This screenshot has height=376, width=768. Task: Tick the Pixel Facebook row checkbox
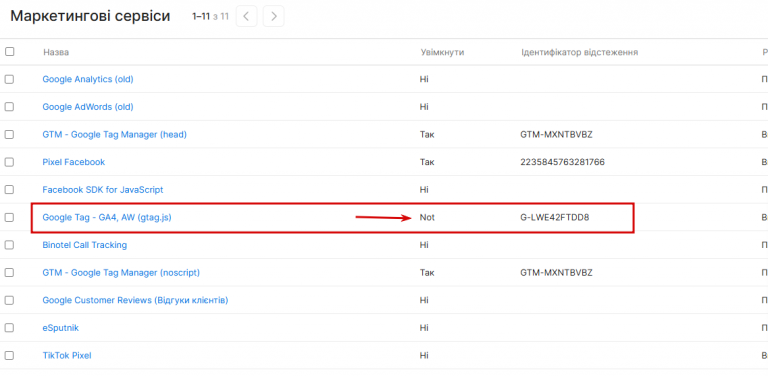coord(10,162)
